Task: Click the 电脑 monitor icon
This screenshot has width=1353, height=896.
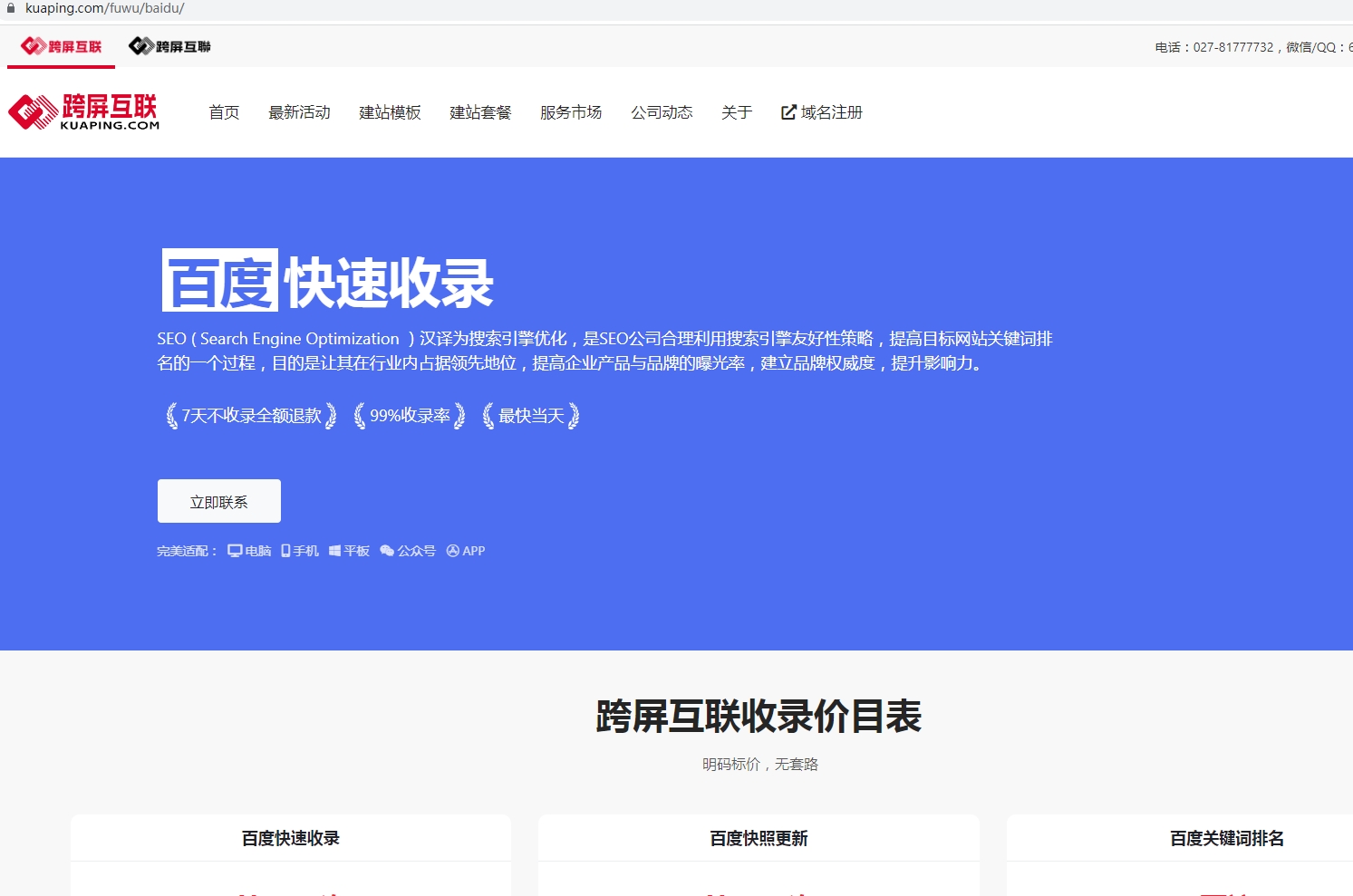Action: 235,551
